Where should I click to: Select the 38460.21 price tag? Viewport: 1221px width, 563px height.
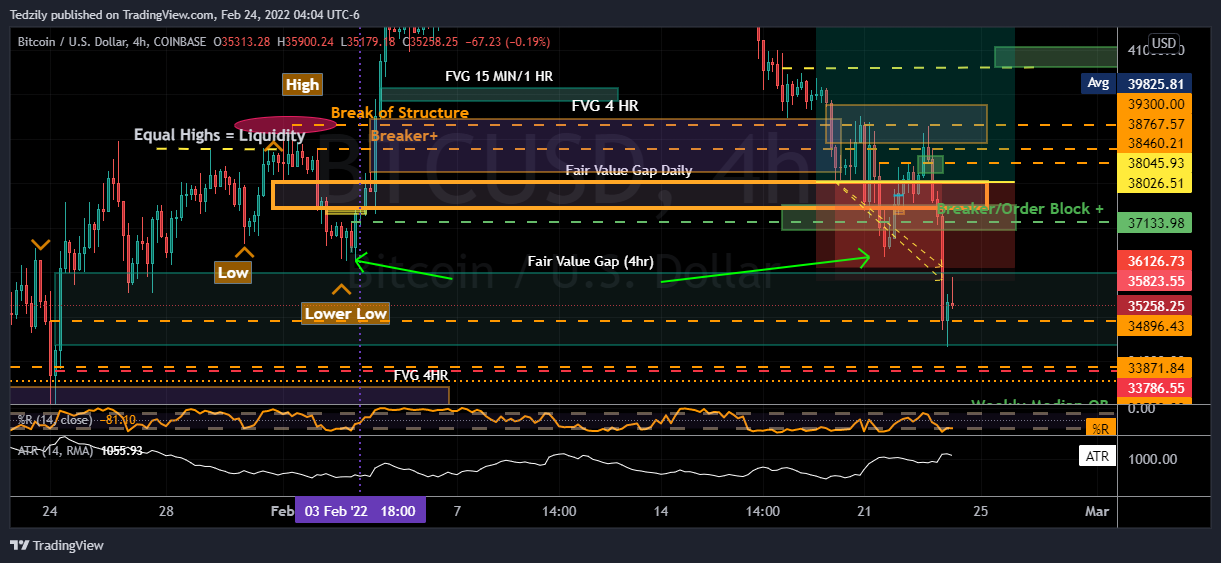pos(1156,144)
